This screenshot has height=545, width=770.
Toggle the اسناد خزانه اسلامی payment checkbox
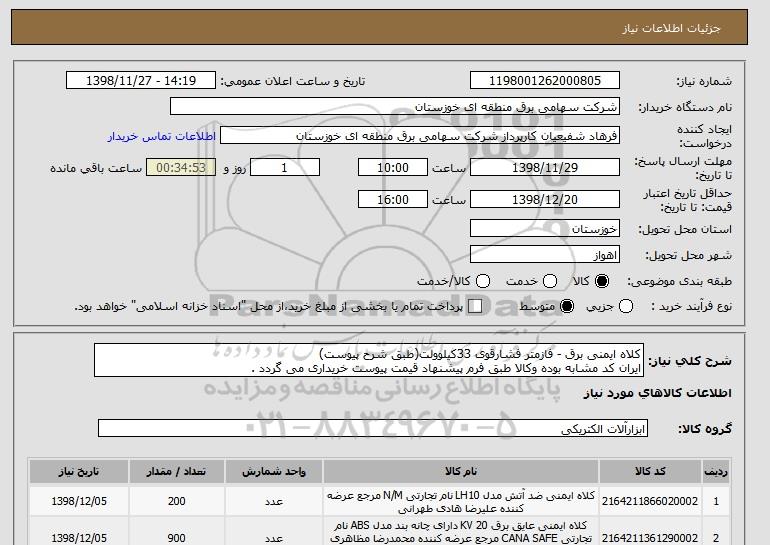pos(475,306)
